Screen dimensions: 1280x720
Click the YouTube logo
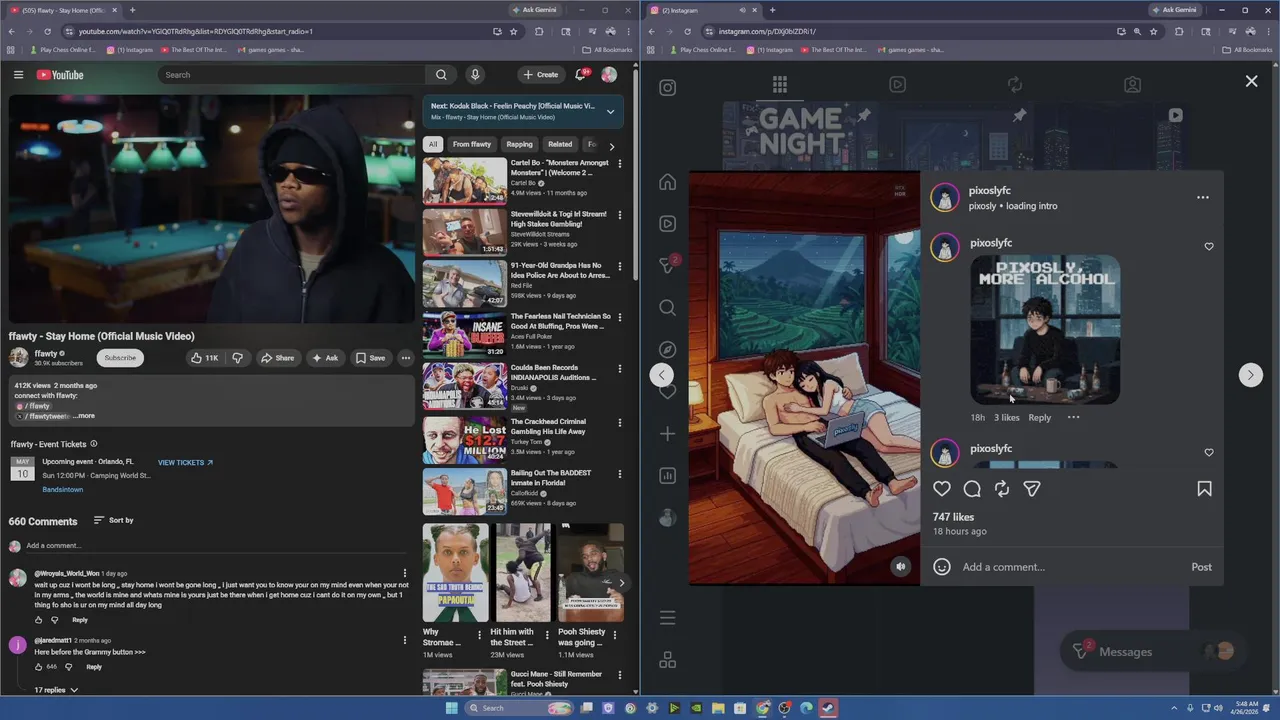(x=60, y=75)
